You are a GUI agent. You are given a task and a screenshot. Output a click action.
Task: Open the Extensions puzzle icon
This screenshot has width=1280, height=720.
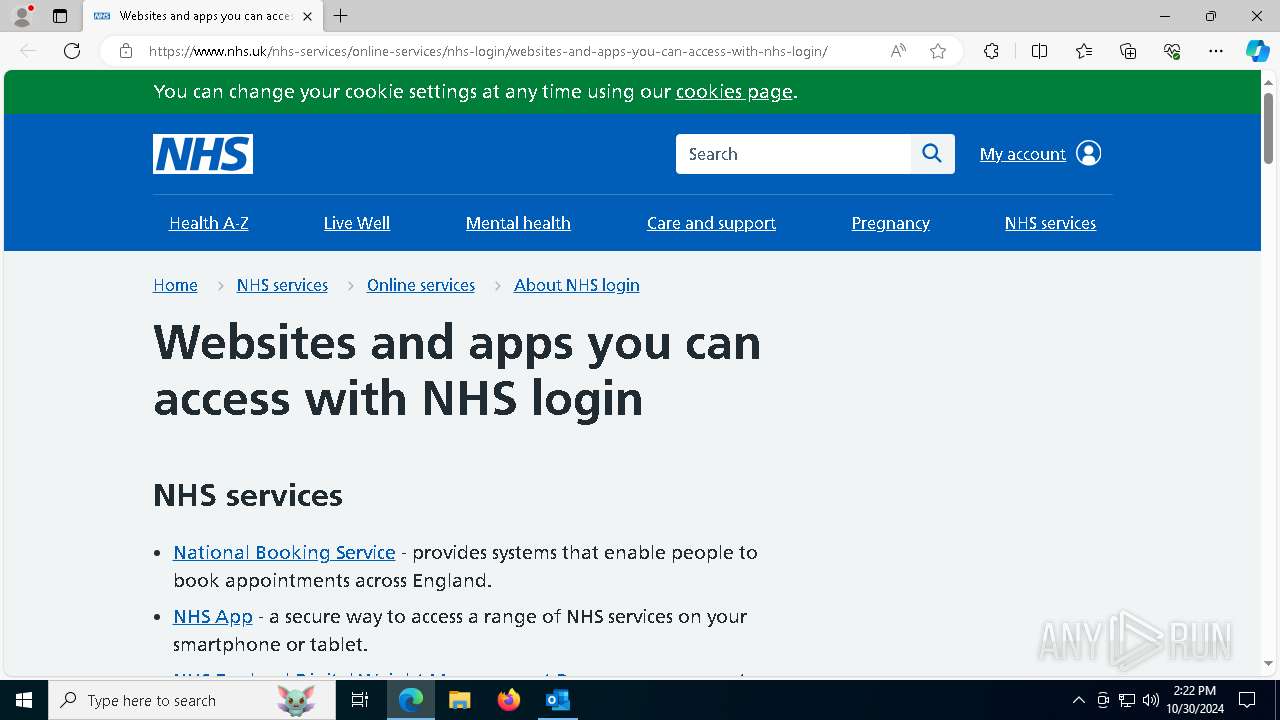pos(991,51)
